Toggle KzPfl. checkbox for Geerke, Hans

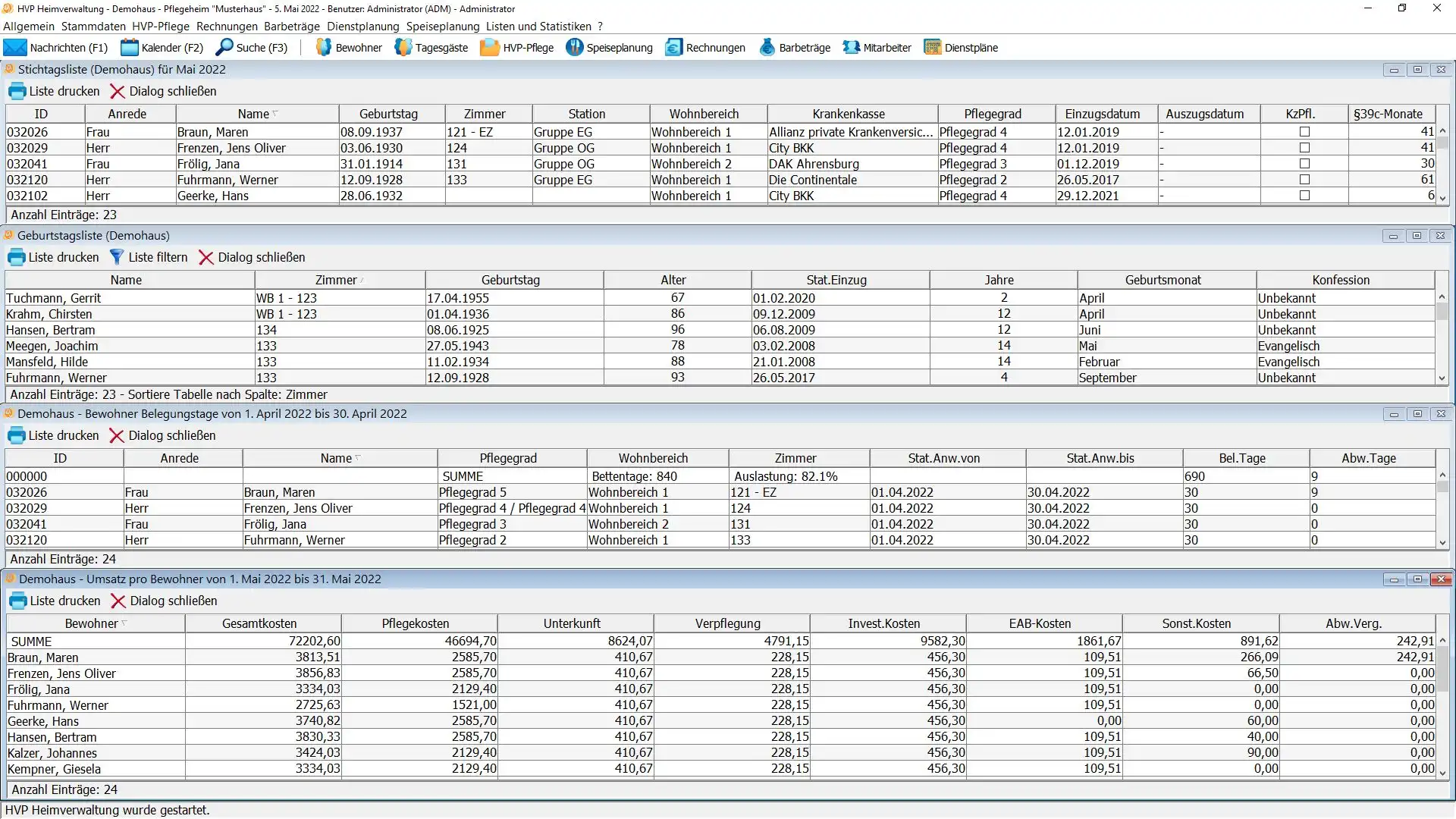click(x=1304, y=196)
